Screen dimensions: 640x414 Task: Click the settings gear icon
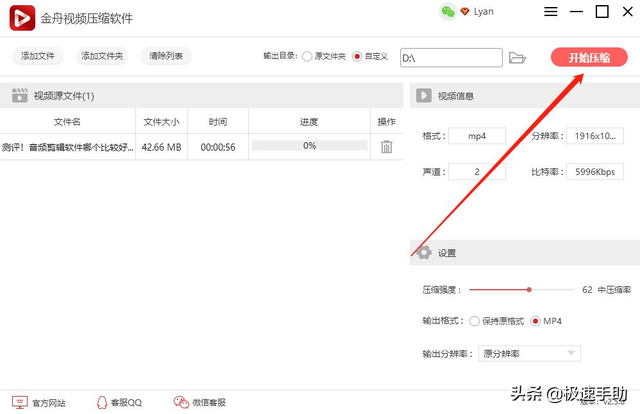424,252
